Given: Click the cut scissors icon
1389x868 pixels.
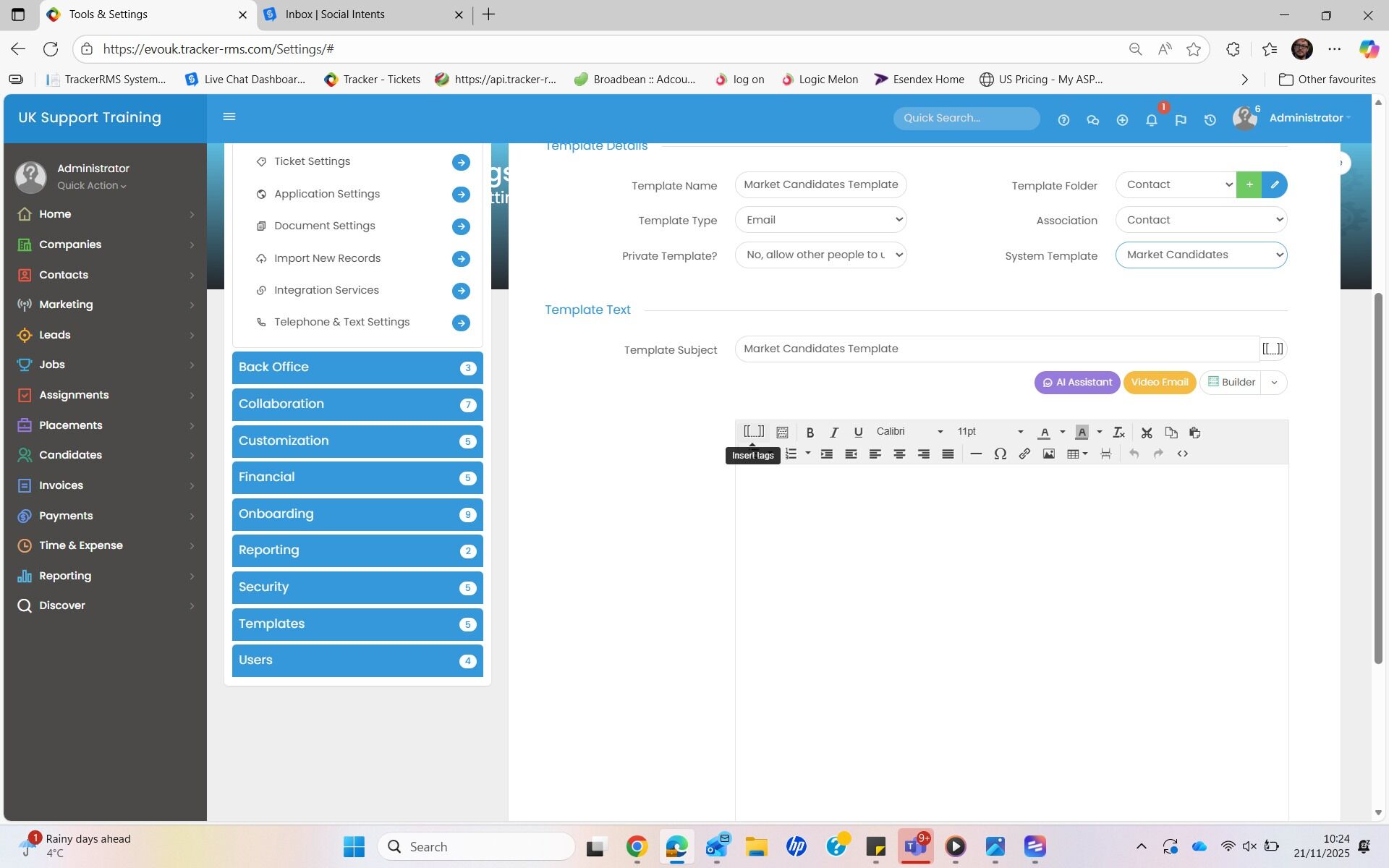Looking at the screenshot, I should pyautogui.click(x=1147, y=433).
